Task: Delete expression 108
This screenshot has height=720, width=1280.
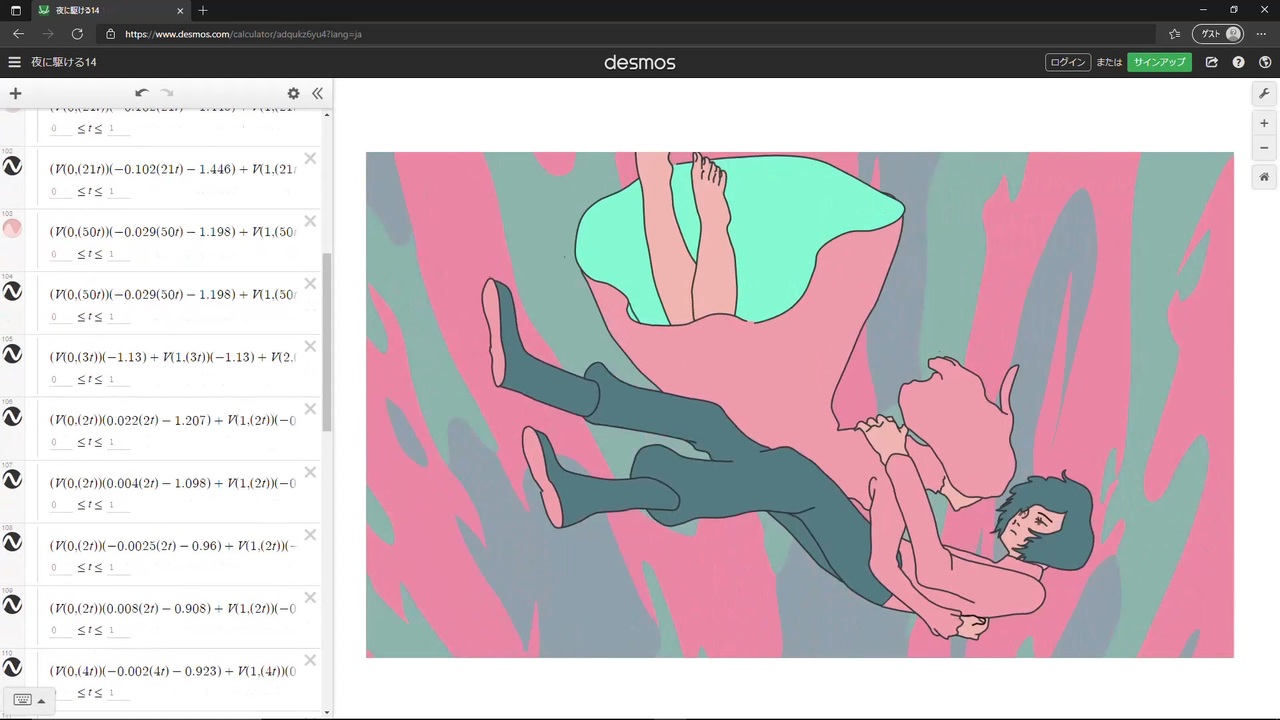Action: pos(310,534)
